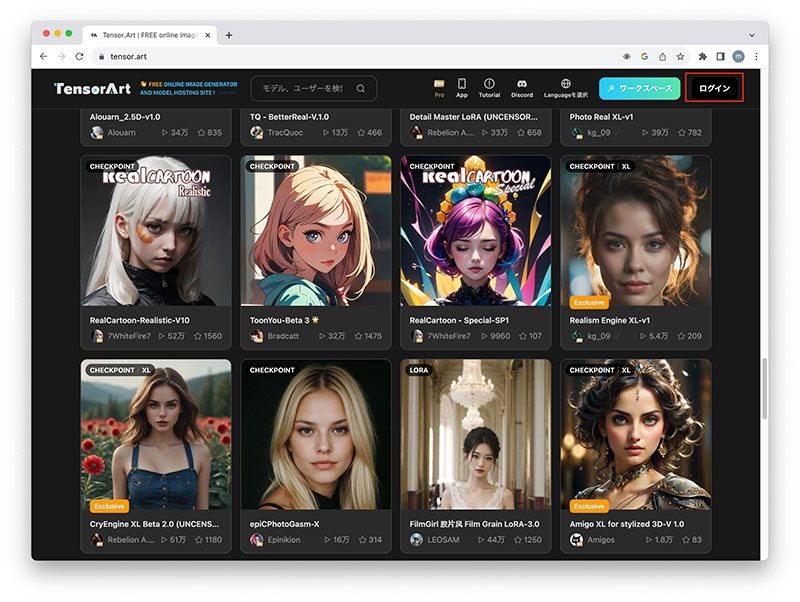Viewport: 800px width, 602px height.
Task: Click the TQ - BetterReal-V.1.0 title
Action: 289,117
